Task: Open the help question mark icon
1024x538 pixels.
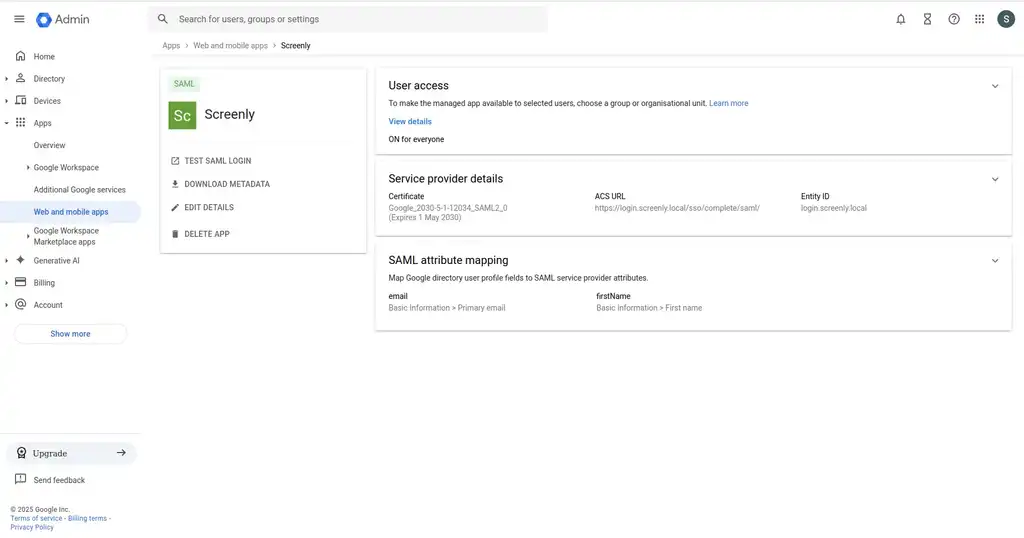Action: pos(954,19)
